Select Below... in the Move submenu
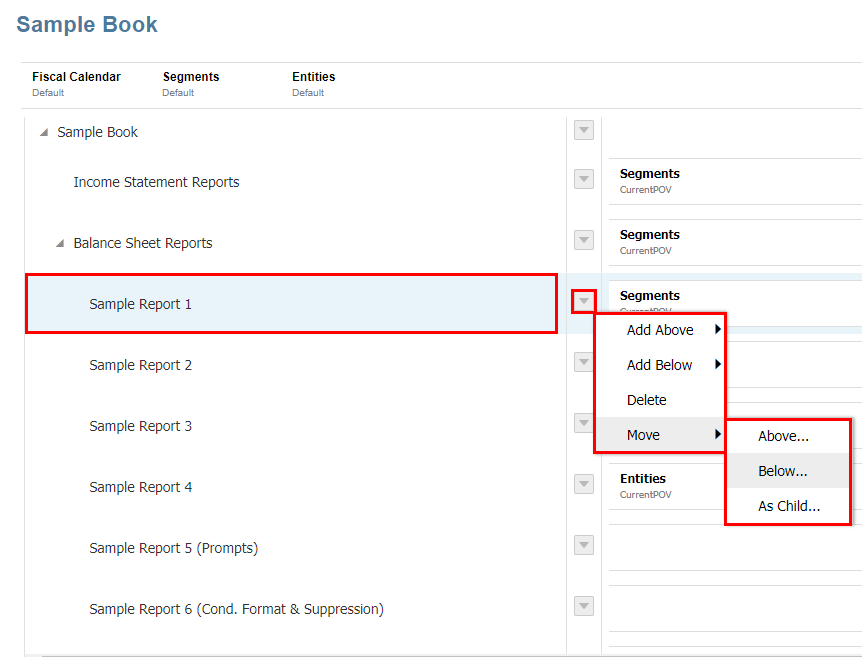 (x=783, y=471)
